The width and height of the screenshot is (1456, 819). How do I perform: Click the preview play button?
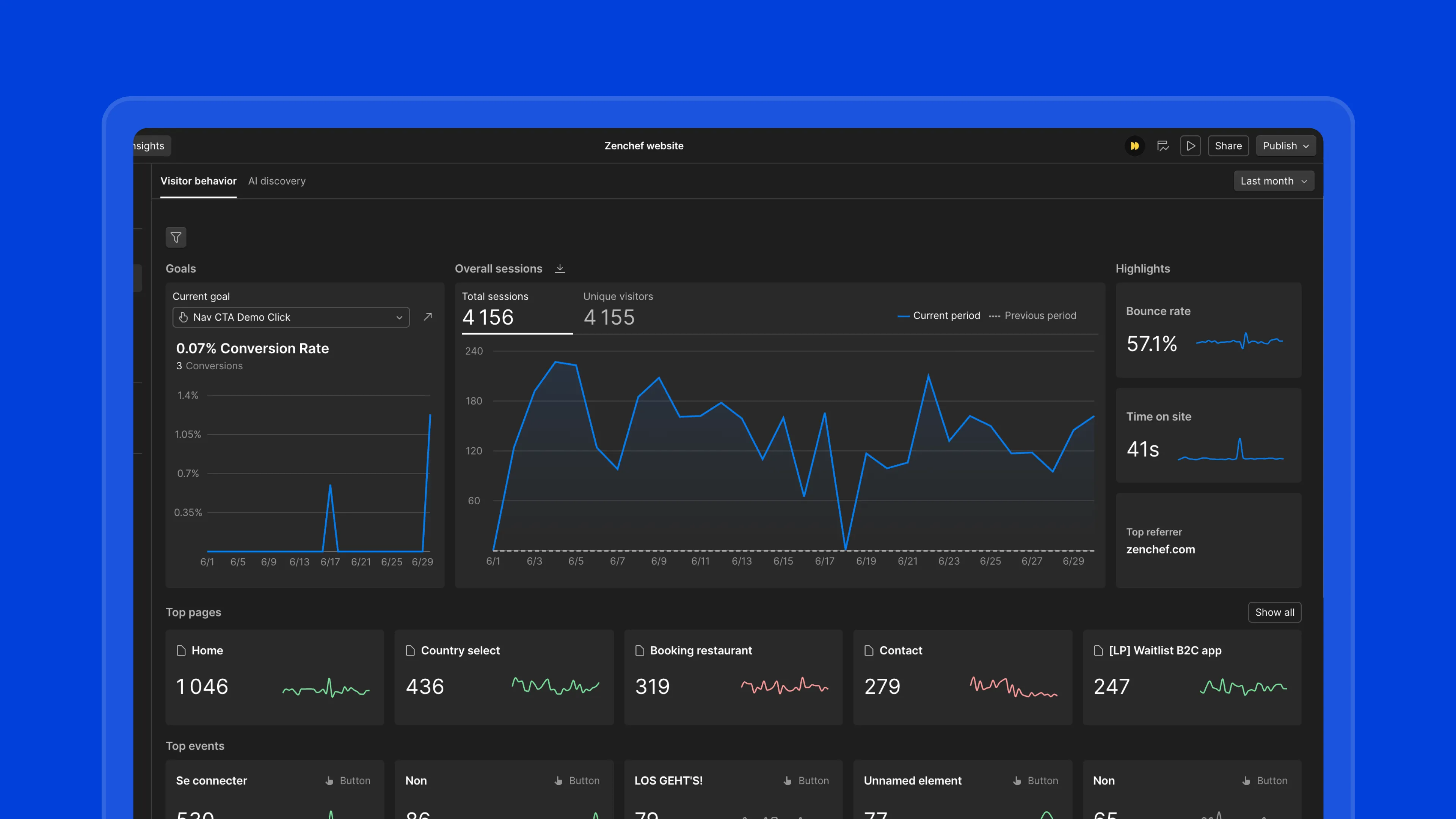[x=1190, y=146]
